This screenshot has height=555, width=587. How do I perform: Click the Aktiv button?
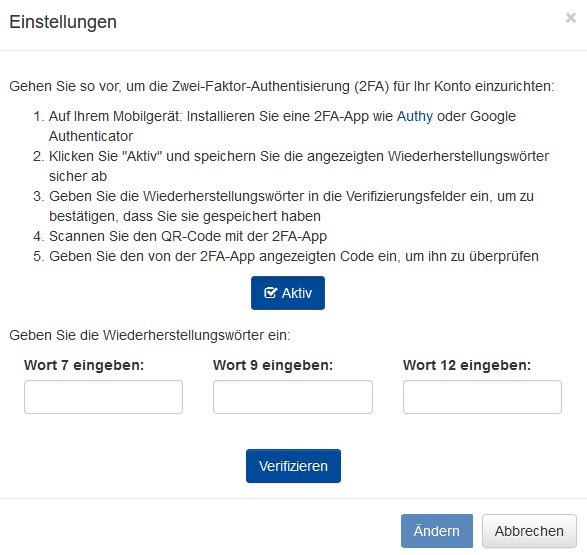pyautogui.click(x=288, y=293)
